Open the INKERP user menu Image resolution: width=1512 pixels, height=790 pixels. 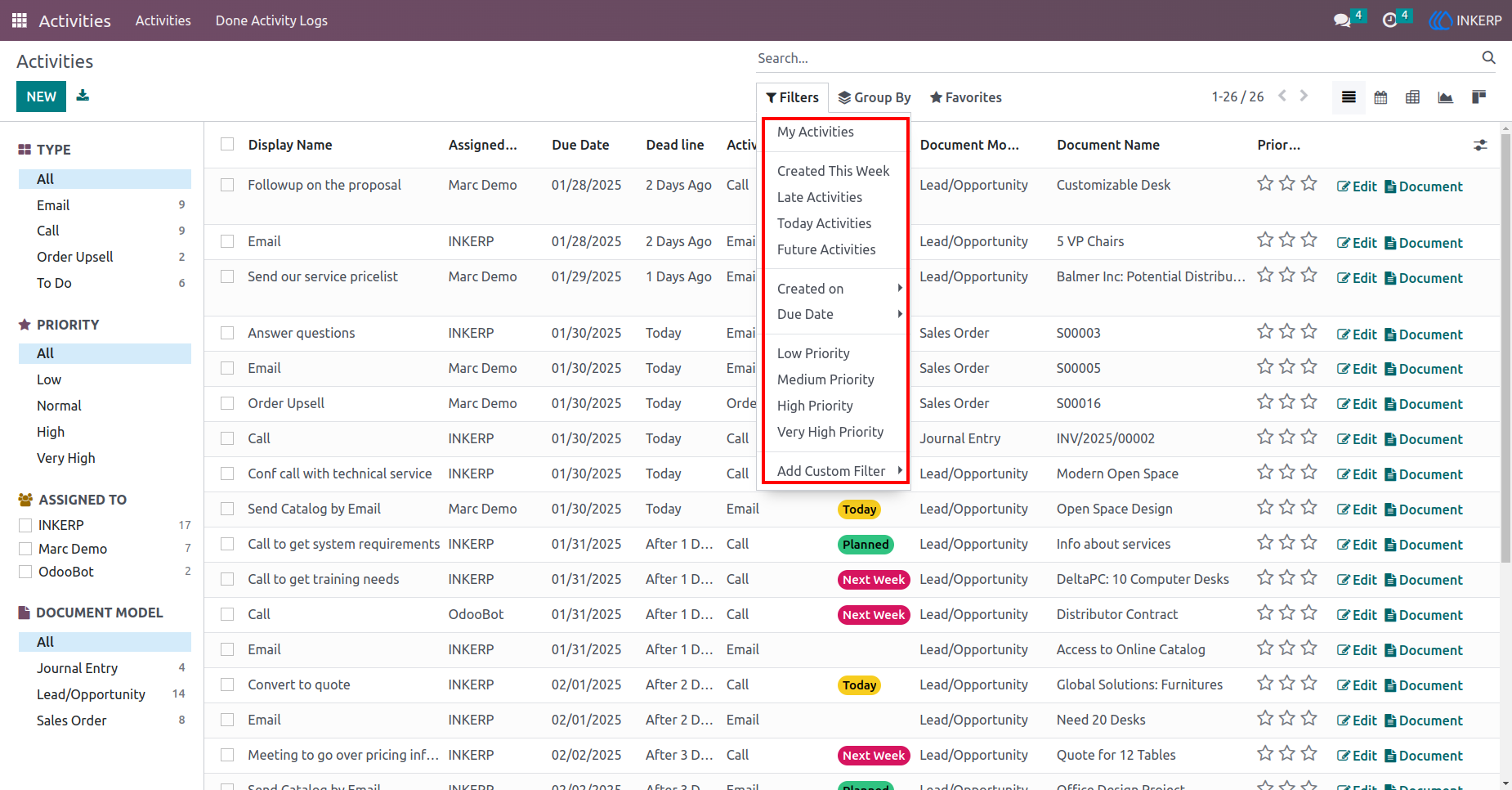(1465, 20)
